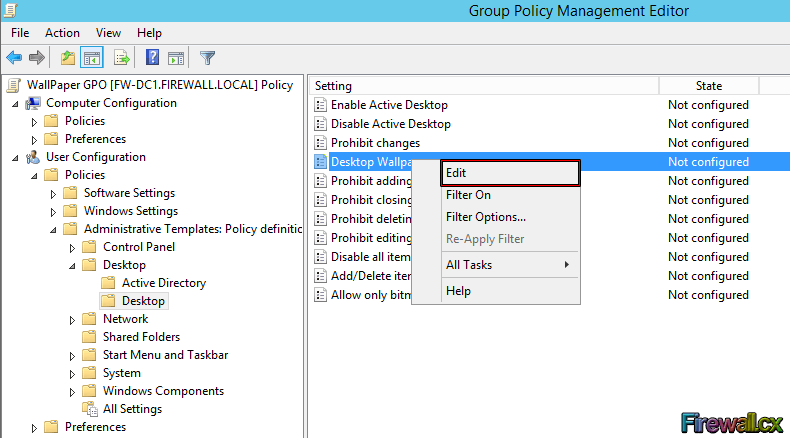Expand Preferences under Computer Configuration
The width and height of the screenshot is (790, 438).
(34, 140)
